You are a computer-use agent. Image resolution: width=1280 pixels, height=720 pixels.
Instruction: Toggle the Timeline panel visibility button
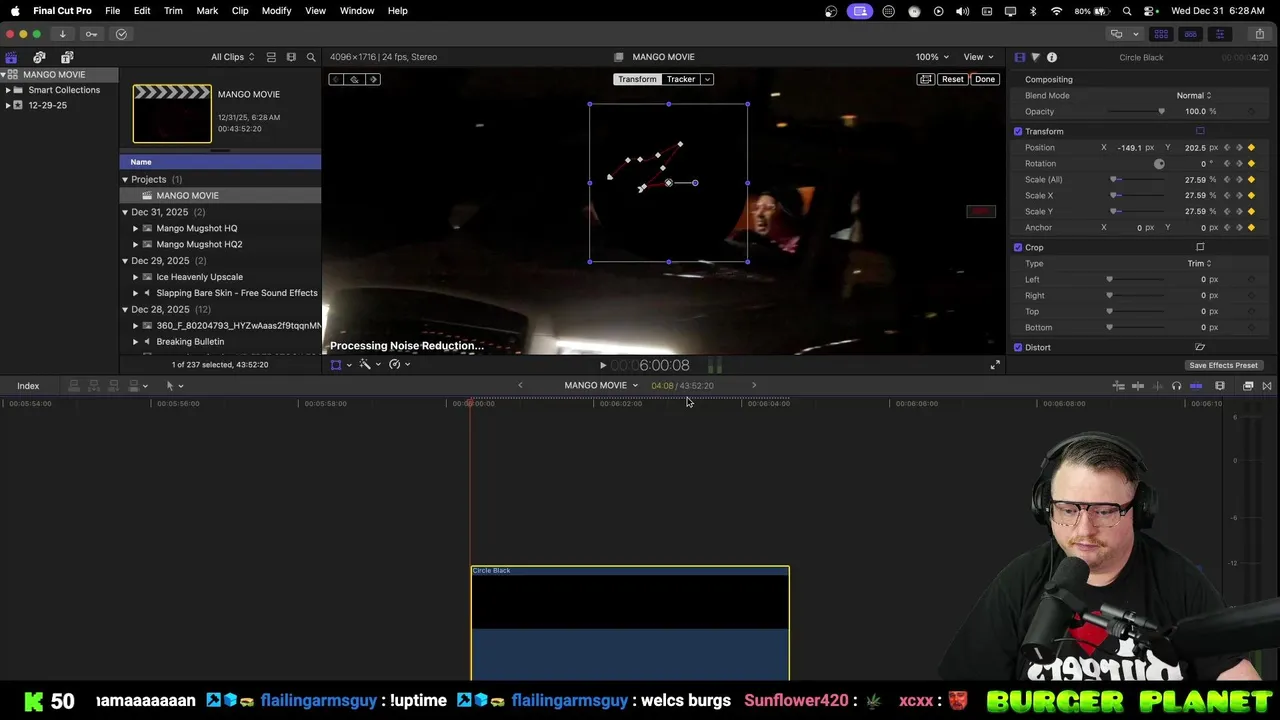tap(1190, 34)
